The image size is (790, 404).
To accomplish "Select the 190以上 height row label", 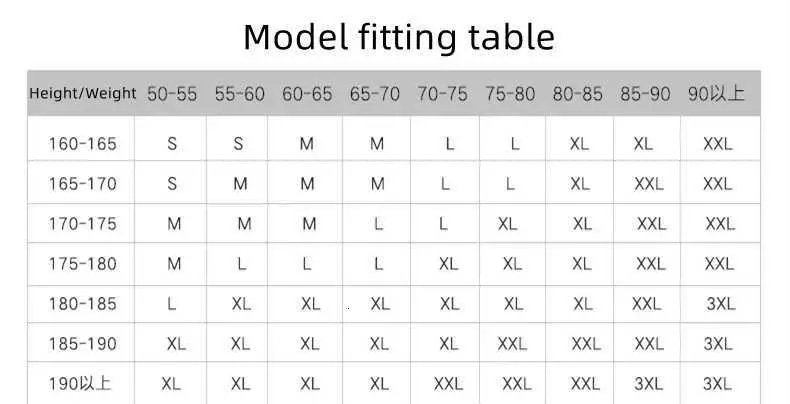I will (x=80, y=384).
